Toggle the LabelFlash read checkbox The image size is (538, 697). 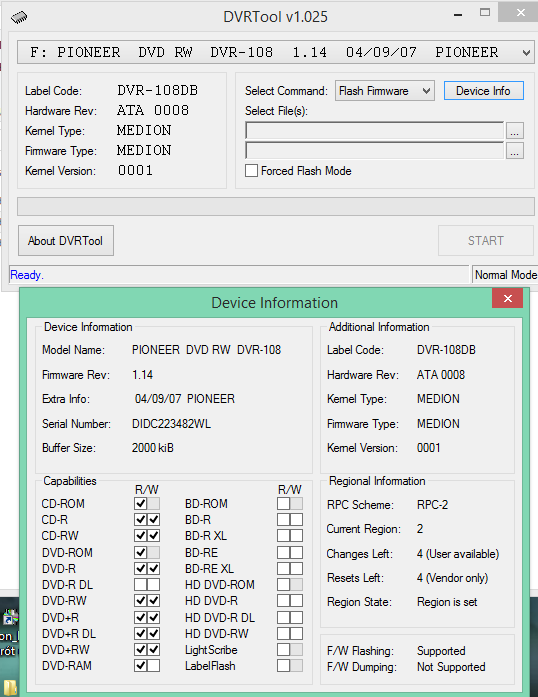tap(283, 665)
